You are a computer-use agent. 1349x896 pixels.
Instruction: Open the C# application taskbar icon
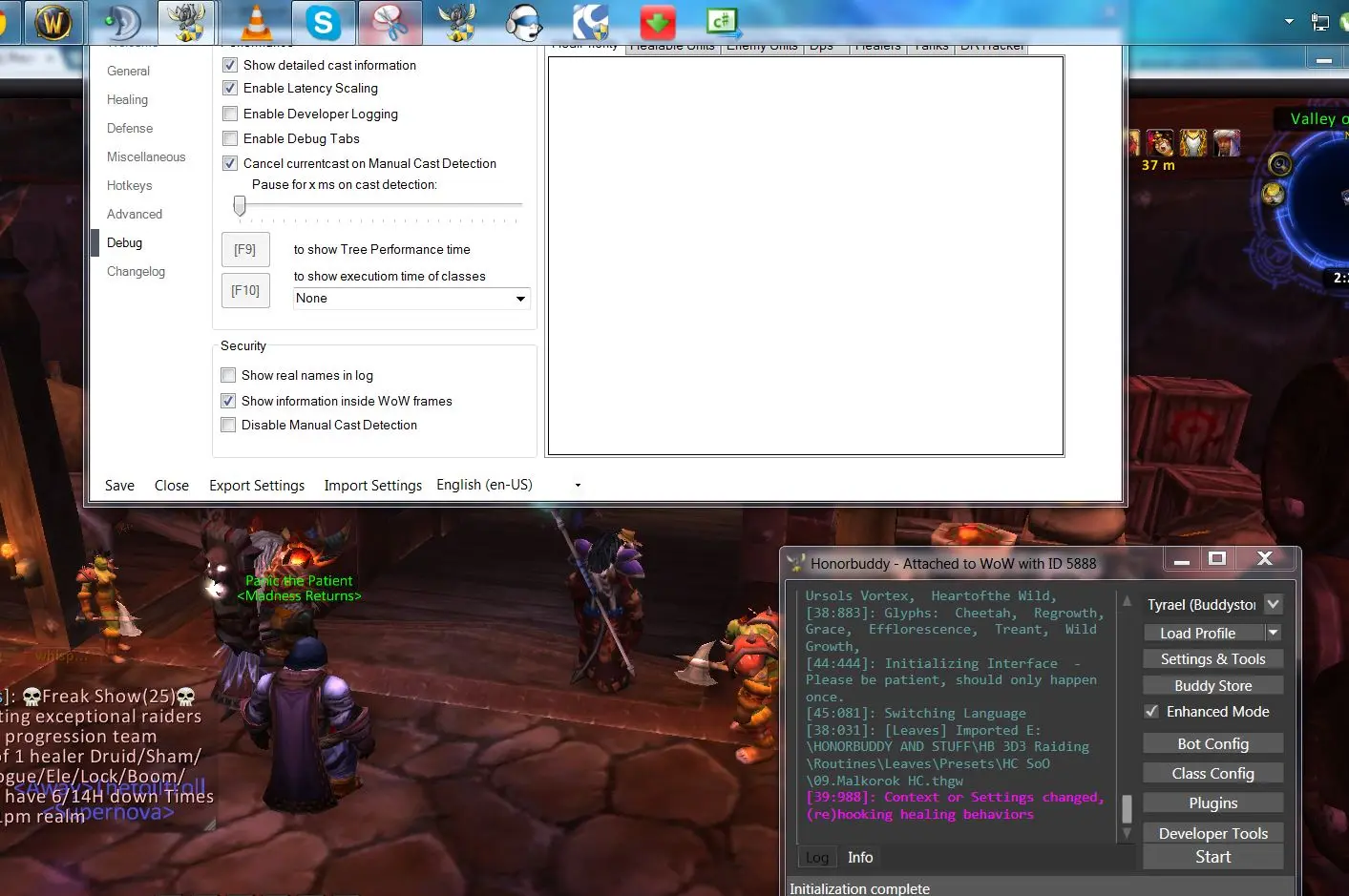pos(723,22)
